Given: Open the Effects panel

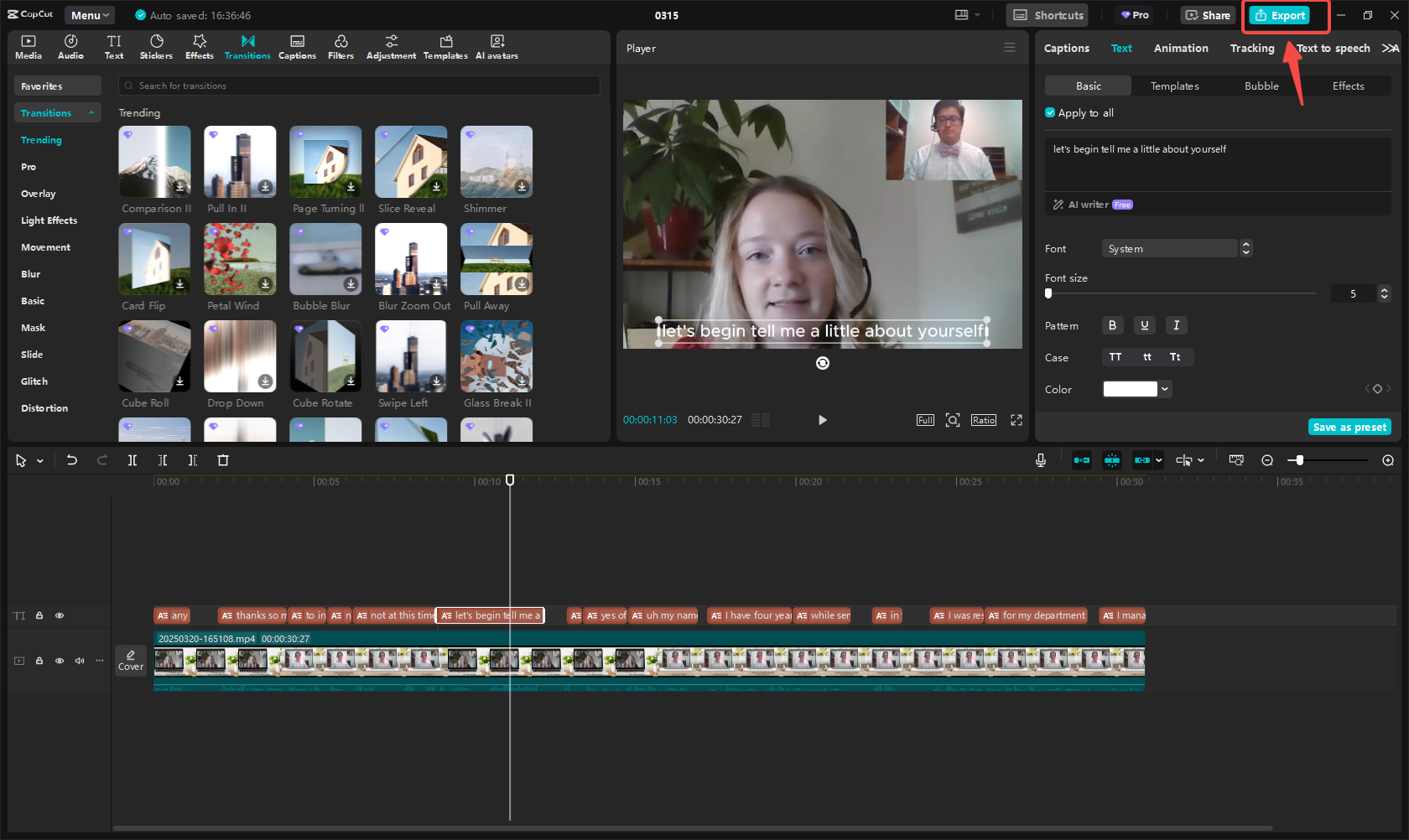Looking at the screenshot, I should click(199, 46).
